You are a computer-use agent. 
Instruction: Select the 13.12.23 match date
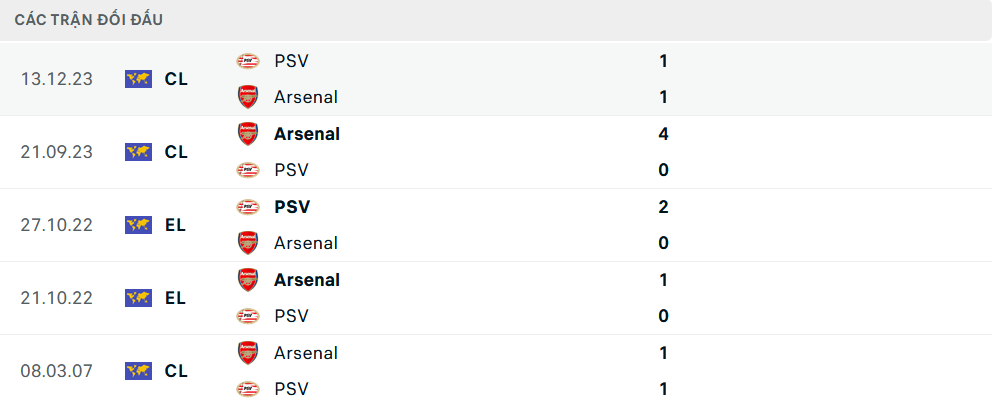tap(56, 79)
